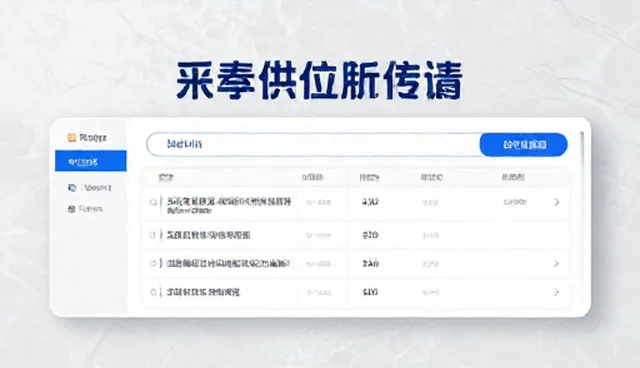The image size is (640, 368).
Task: Focus the rounded search input field
Action: tap(313, 144)
